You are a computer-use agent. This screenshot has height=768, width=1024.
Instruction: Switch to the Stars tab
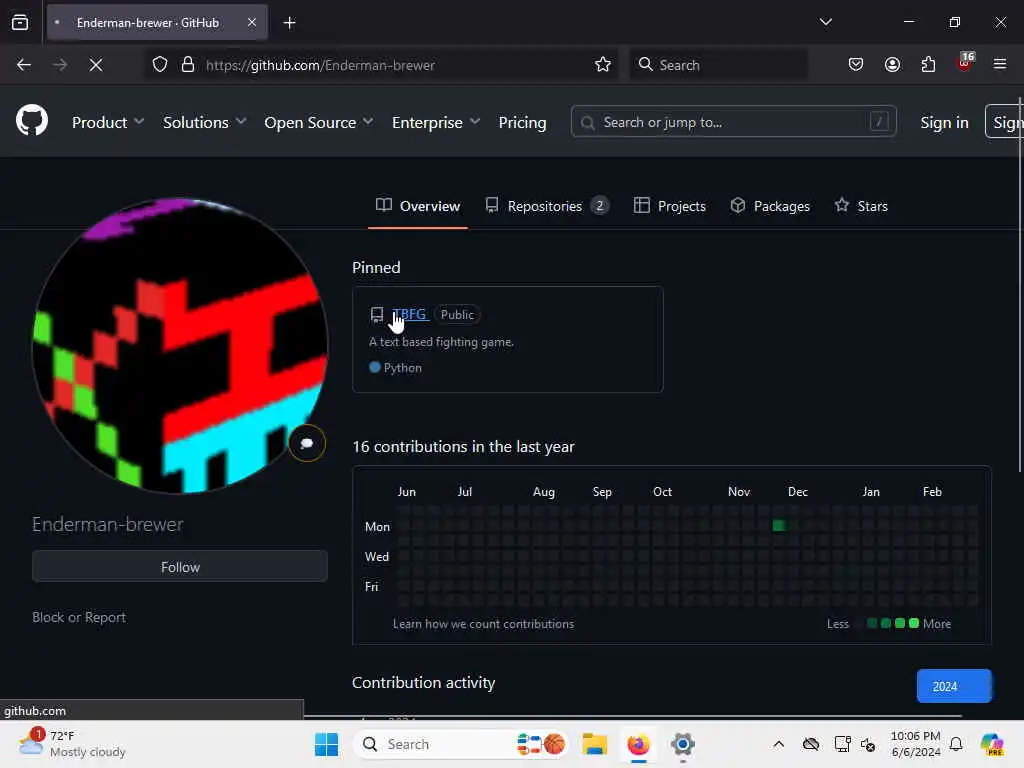click(861, 206)
